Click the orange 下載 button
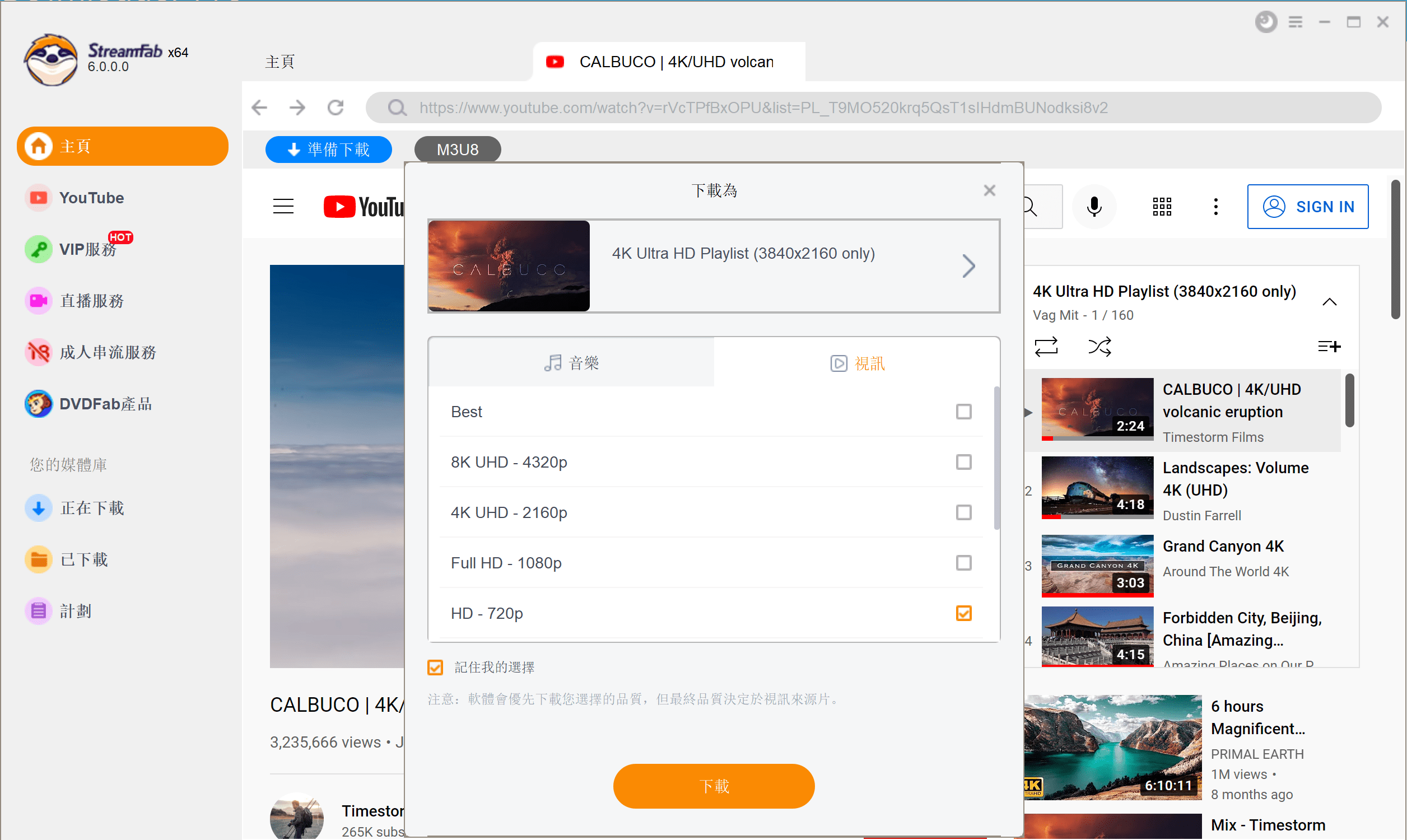The width and height of the screenshot is (1407, 840). click(713, 786)
